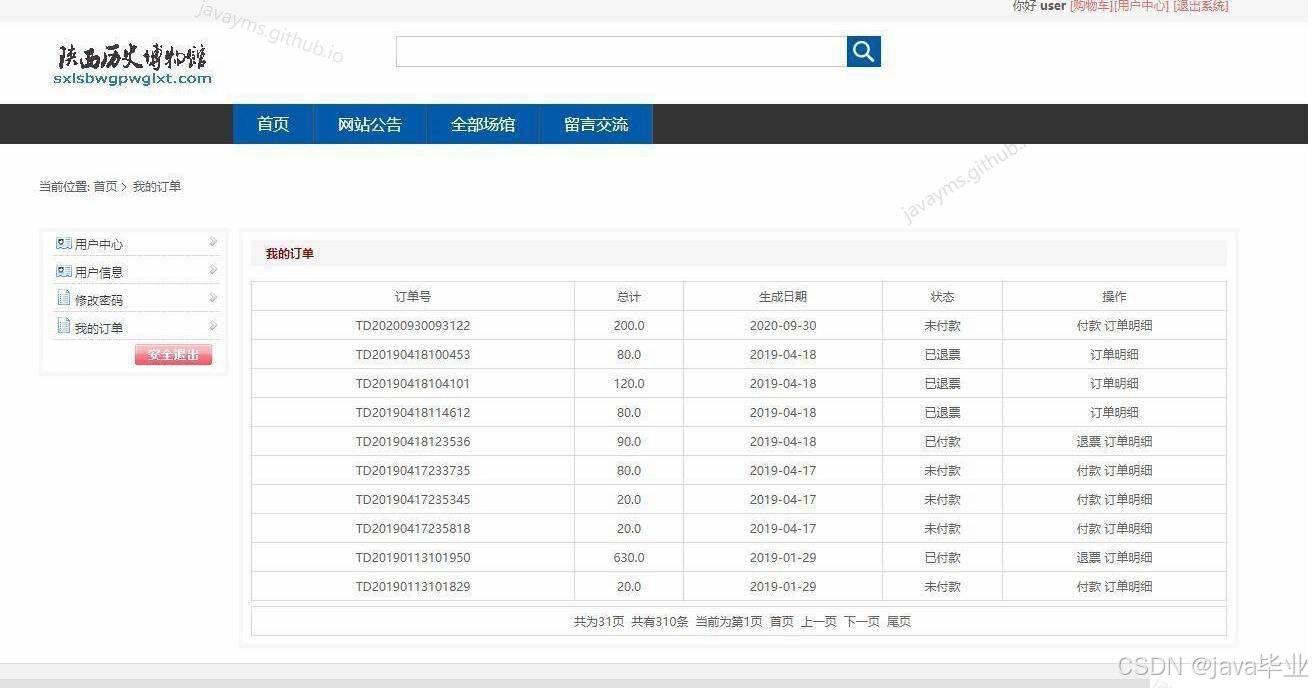
Task: Go to 上一页 in pagination
Action: [x=818, y=622]
